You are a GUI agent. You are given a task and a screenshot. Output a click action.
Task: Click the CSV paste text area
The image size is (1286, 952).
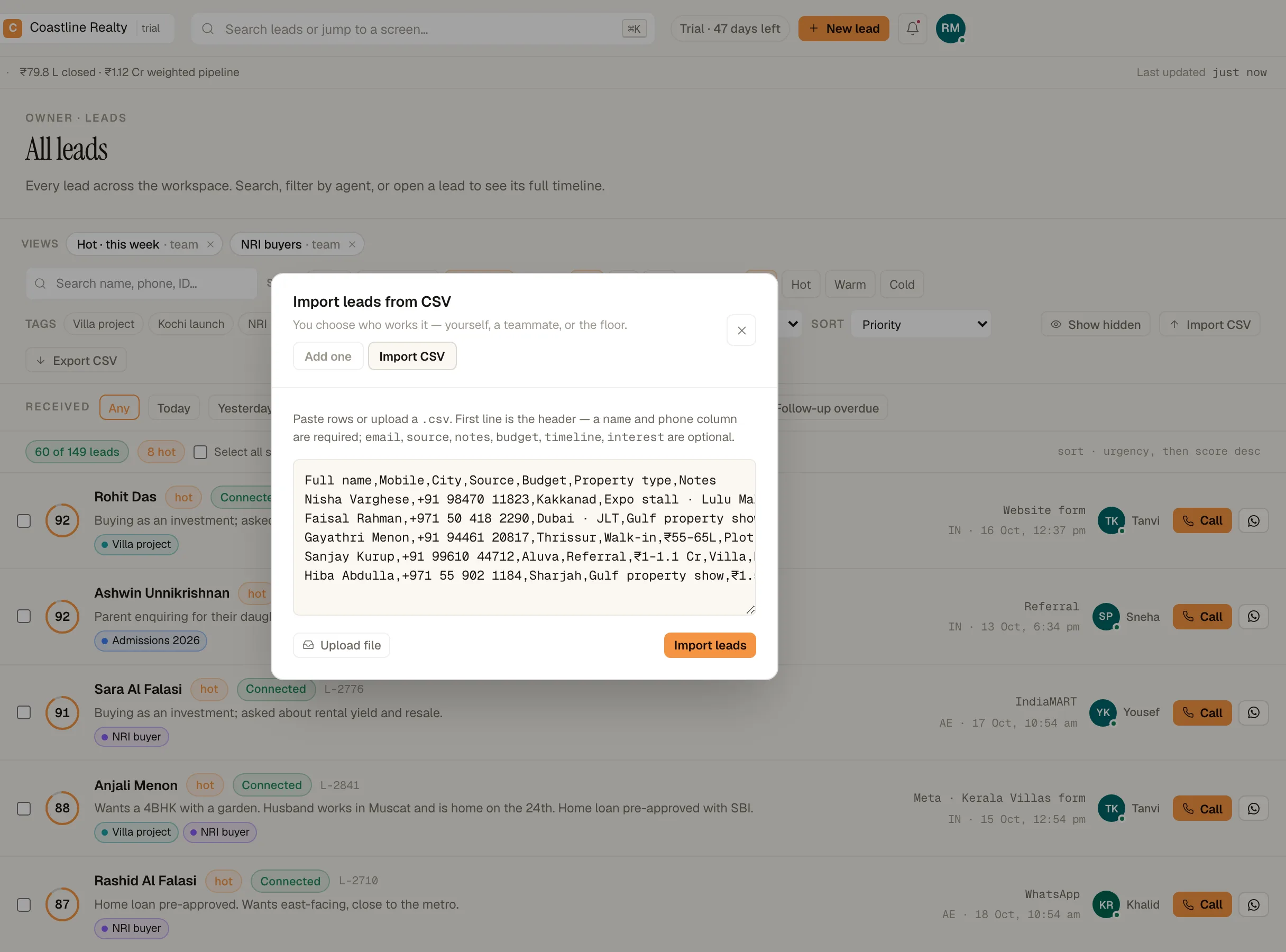pyautogui.click(x=525, y=537)
